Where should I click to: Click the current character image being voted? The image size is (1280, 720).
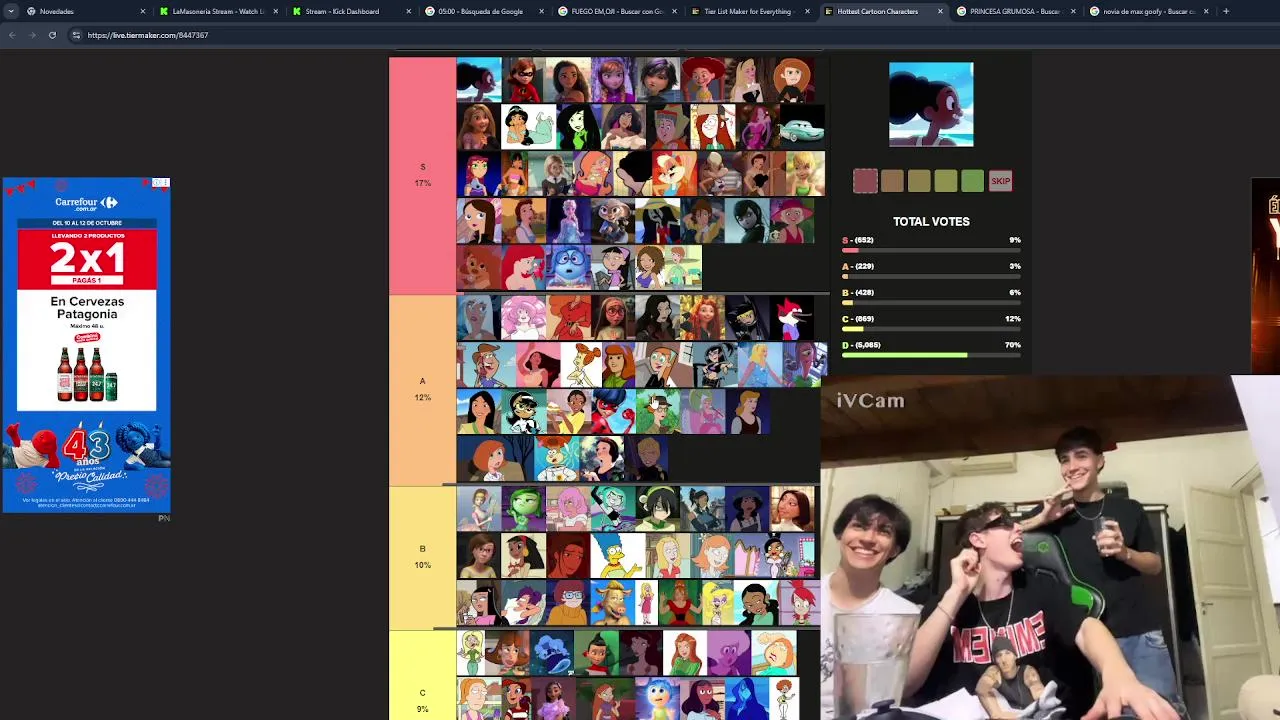(931, 104)
